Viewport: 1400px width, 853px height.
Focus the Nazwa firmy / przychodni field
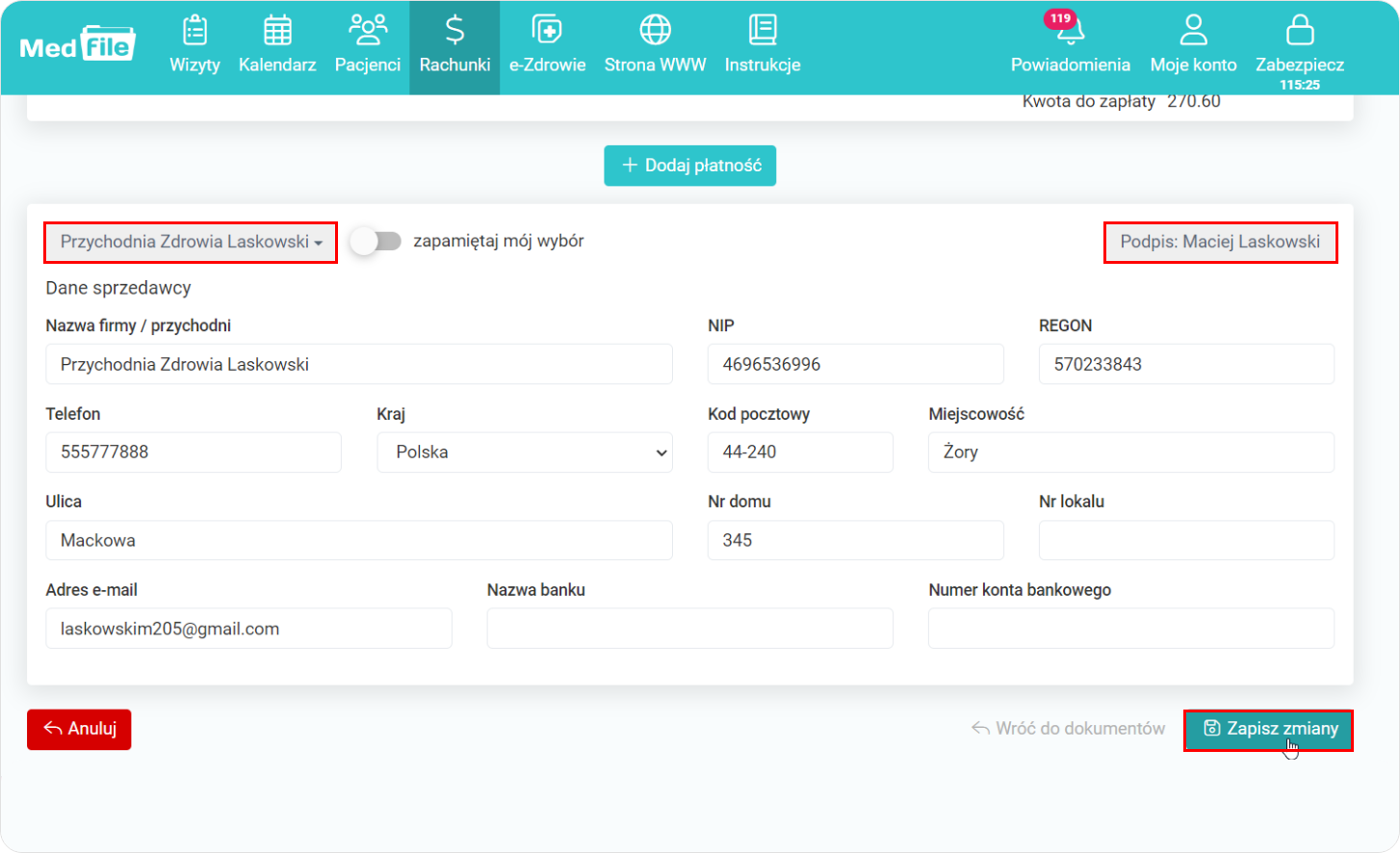point(359,364)
